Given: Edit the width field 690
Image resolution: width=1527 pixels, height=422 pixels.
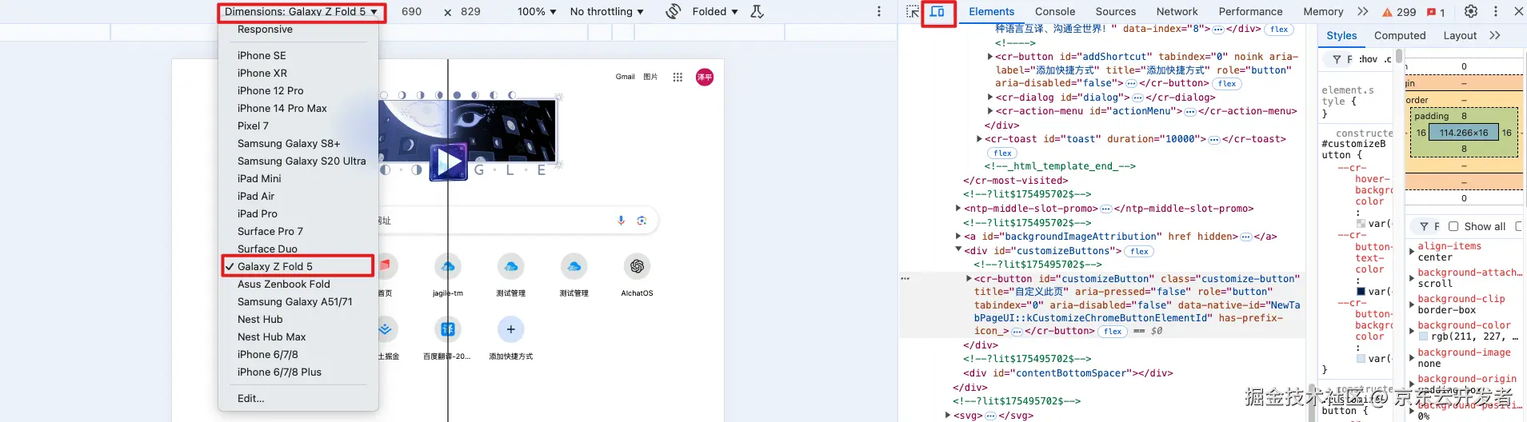Looking at the screenshot, I should tap(411, 12).
